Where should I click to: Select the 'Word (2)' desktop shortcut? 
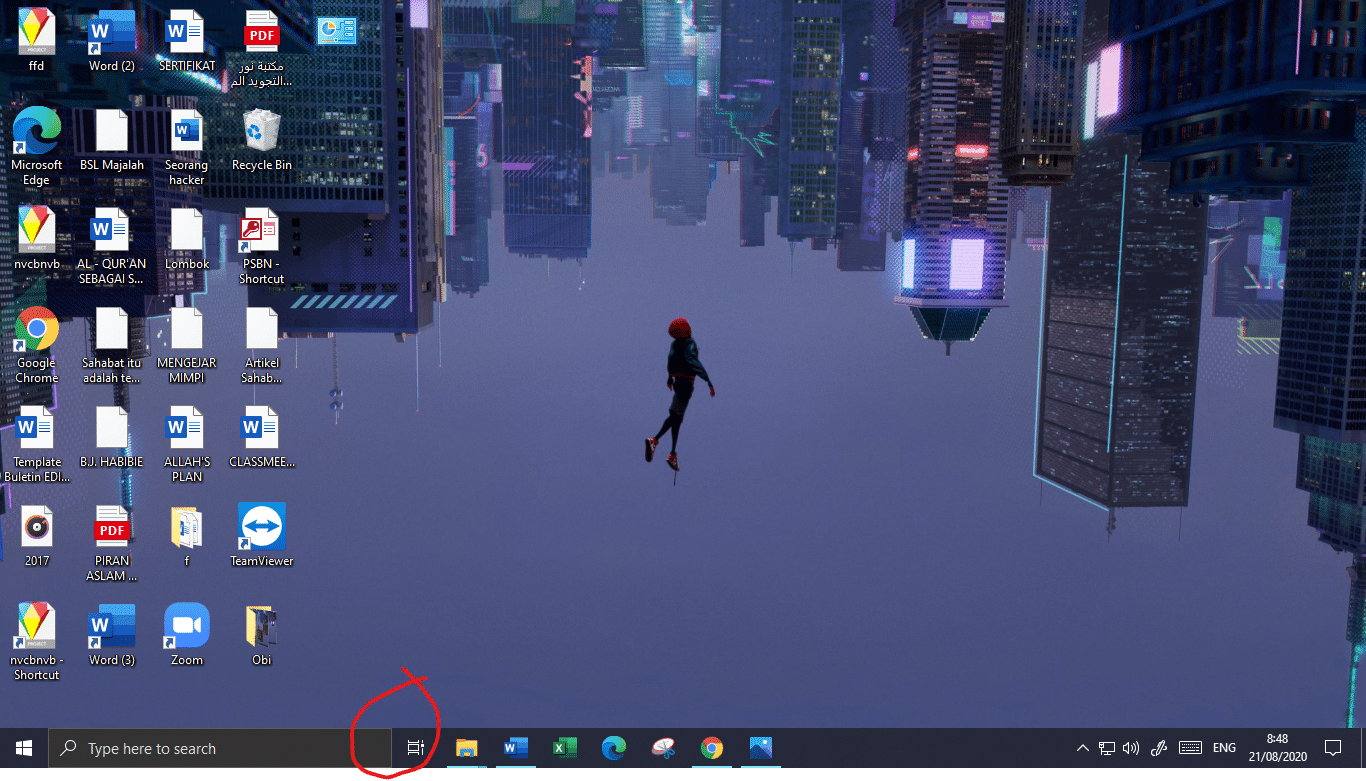[112, 42]
